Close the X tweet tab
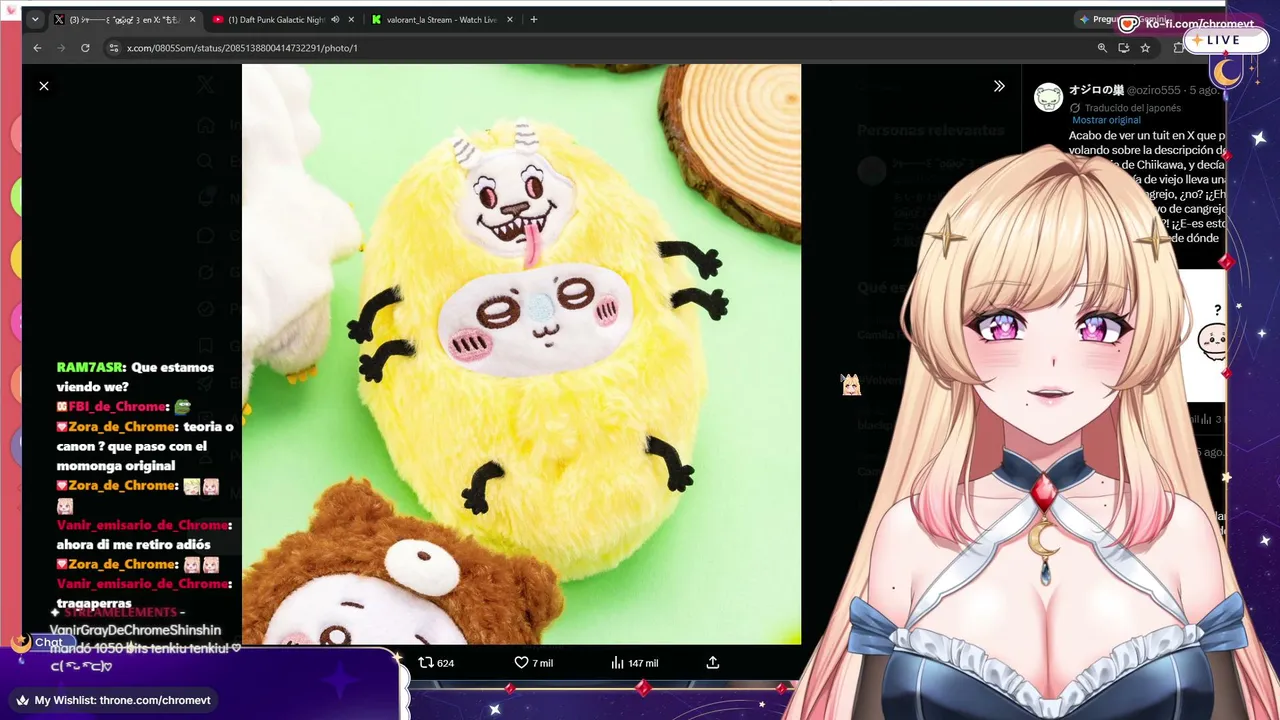The image size is (1280, 720). coord(192,19)
